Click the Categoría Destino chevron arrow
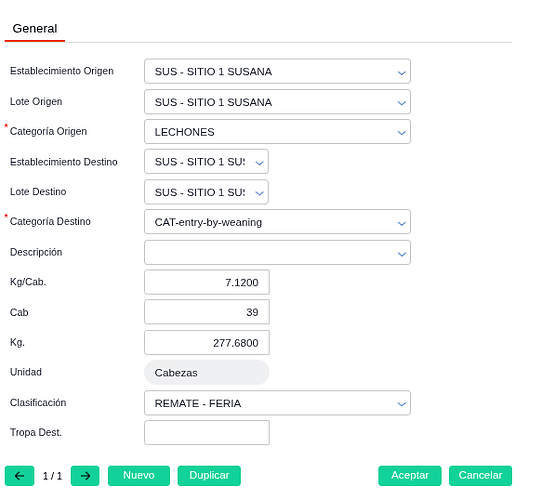This screenshot has width=554, height=500. tap(401, 223)
